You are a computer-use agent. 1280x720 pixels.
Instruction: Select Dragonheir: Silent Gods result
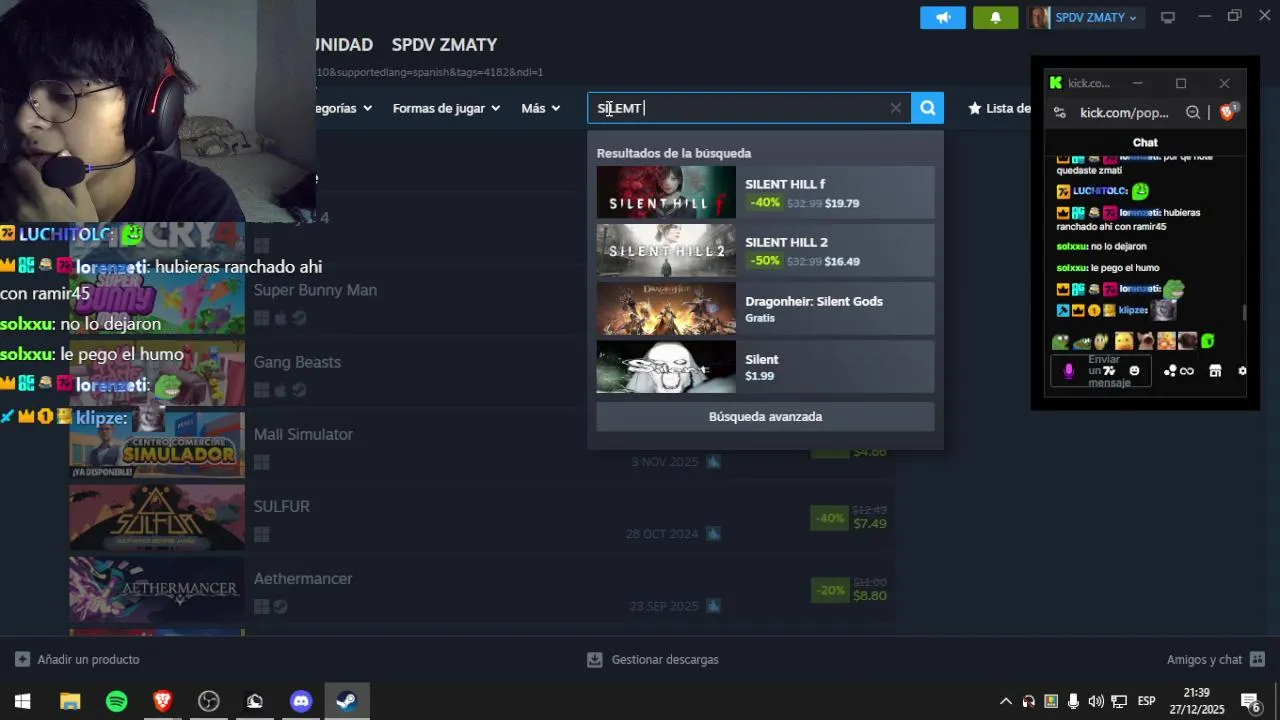coord(765,308)
